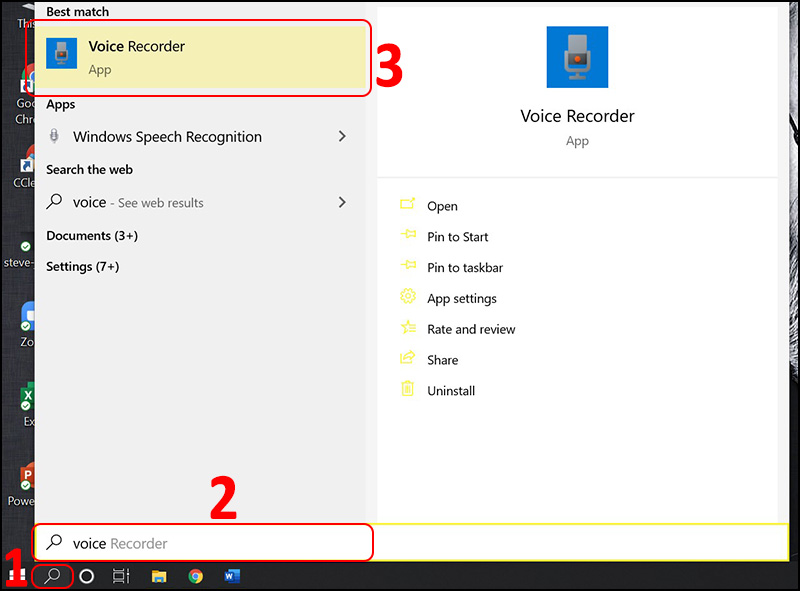The width and height of the screenshot is (800, 591).
Task: Click the Rate and review star icon
Action: [x=408, y=327]
